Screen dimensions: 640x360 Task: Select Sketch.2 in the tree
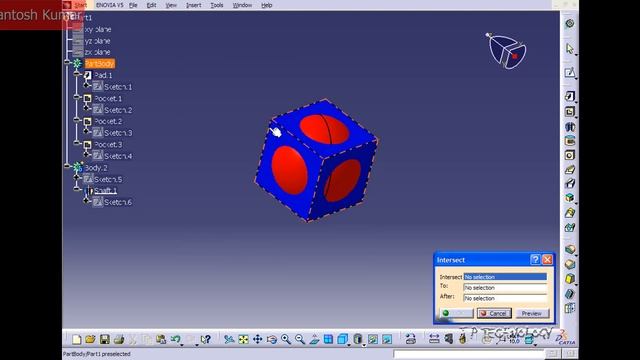click(118, 110)
